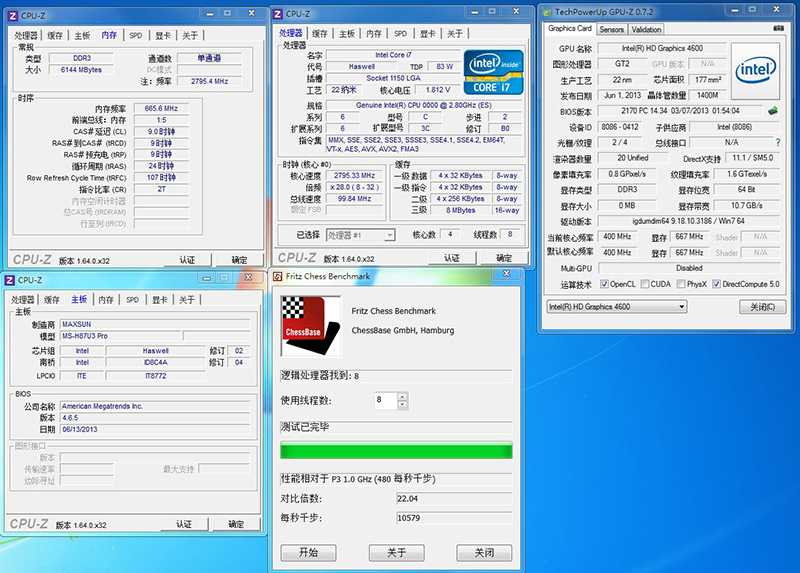Click 开始 to start the chess benchmark
Image resolution: width=800 pixels, height=573 pixels.
tap(308, 553)
